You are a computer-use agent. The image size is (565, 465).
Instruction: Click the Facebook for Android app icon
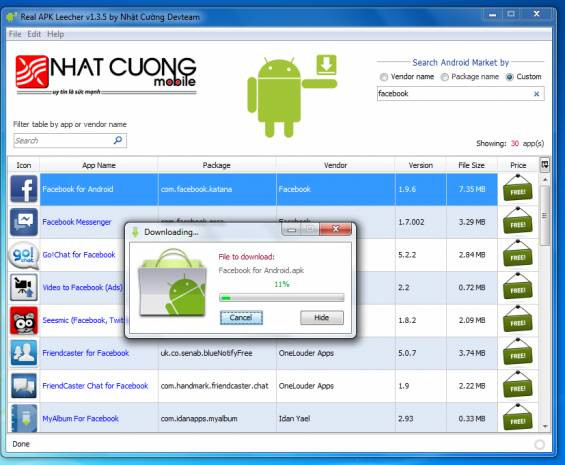24,189
